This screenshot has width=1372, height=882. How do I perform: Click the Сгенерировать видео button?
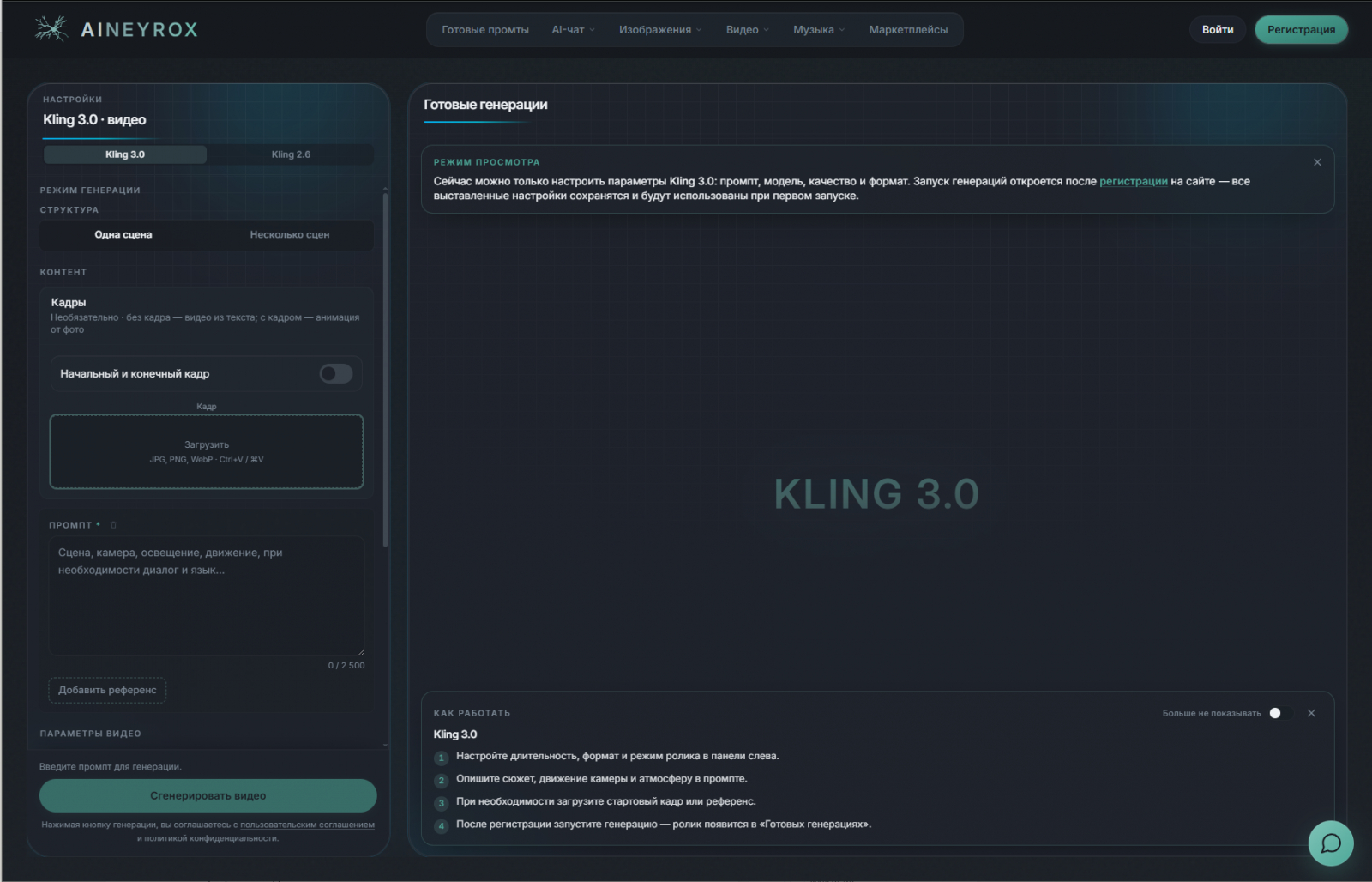(208, 795)
